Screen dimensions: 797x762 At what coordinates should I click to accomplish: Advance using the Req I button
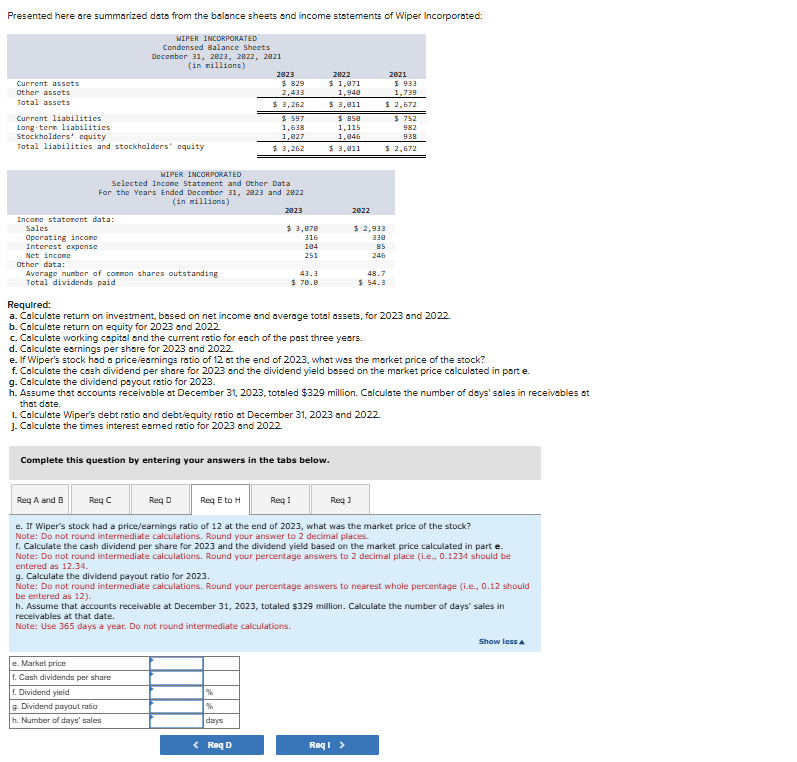327,745
